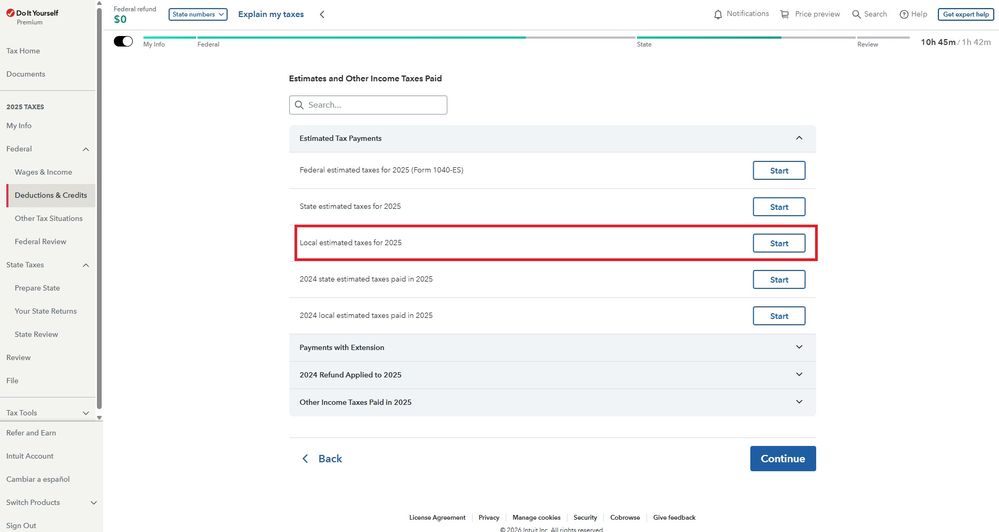999x532 pixels.
Task: Toggle the dark mode switch
Action: [123, 41]
